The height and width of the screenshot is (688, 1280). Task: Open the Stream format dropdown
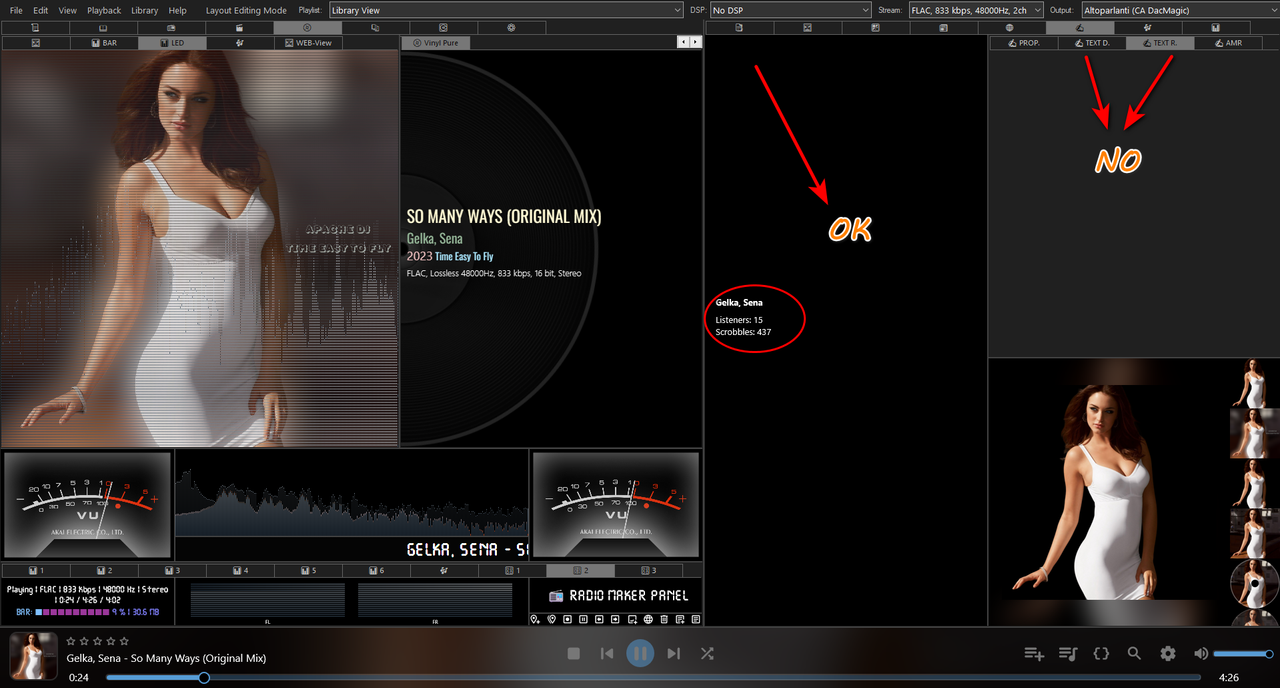click(976, 10)
